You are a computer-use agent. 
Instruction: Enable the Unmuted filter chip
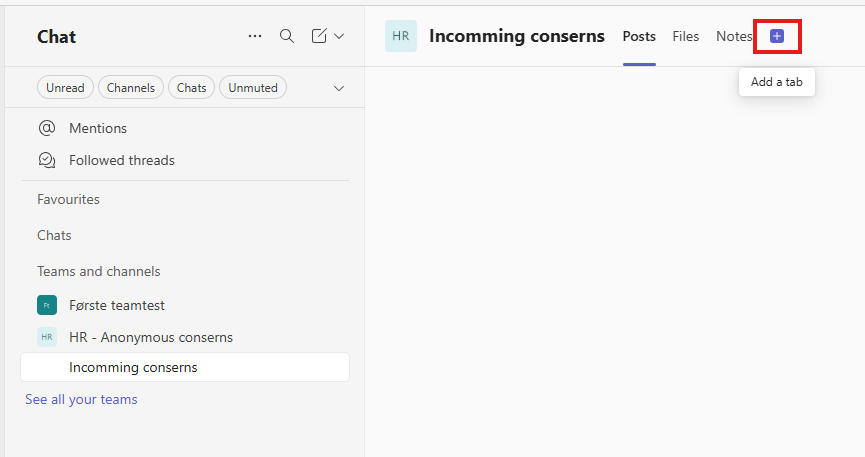click(x=253, y=88)
